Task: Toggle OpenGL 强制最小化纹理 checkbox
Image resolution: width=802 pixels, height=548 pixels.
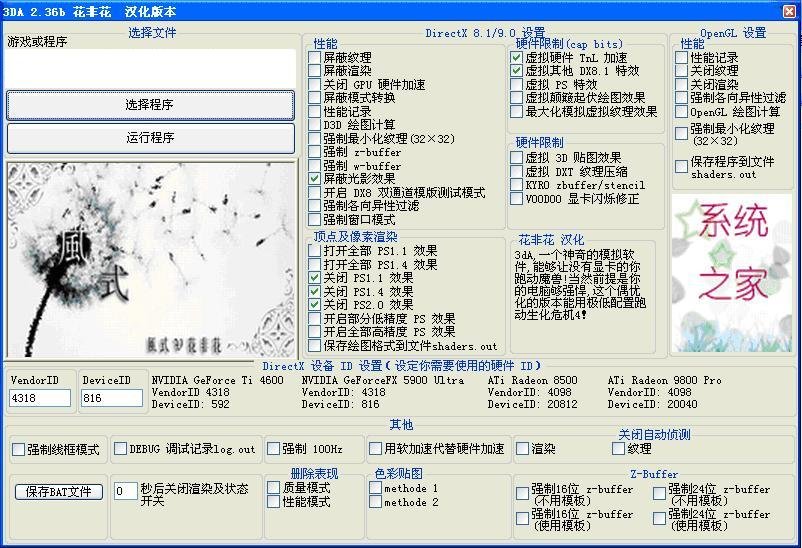Action: pyautogui.click(x=681, y=134)
